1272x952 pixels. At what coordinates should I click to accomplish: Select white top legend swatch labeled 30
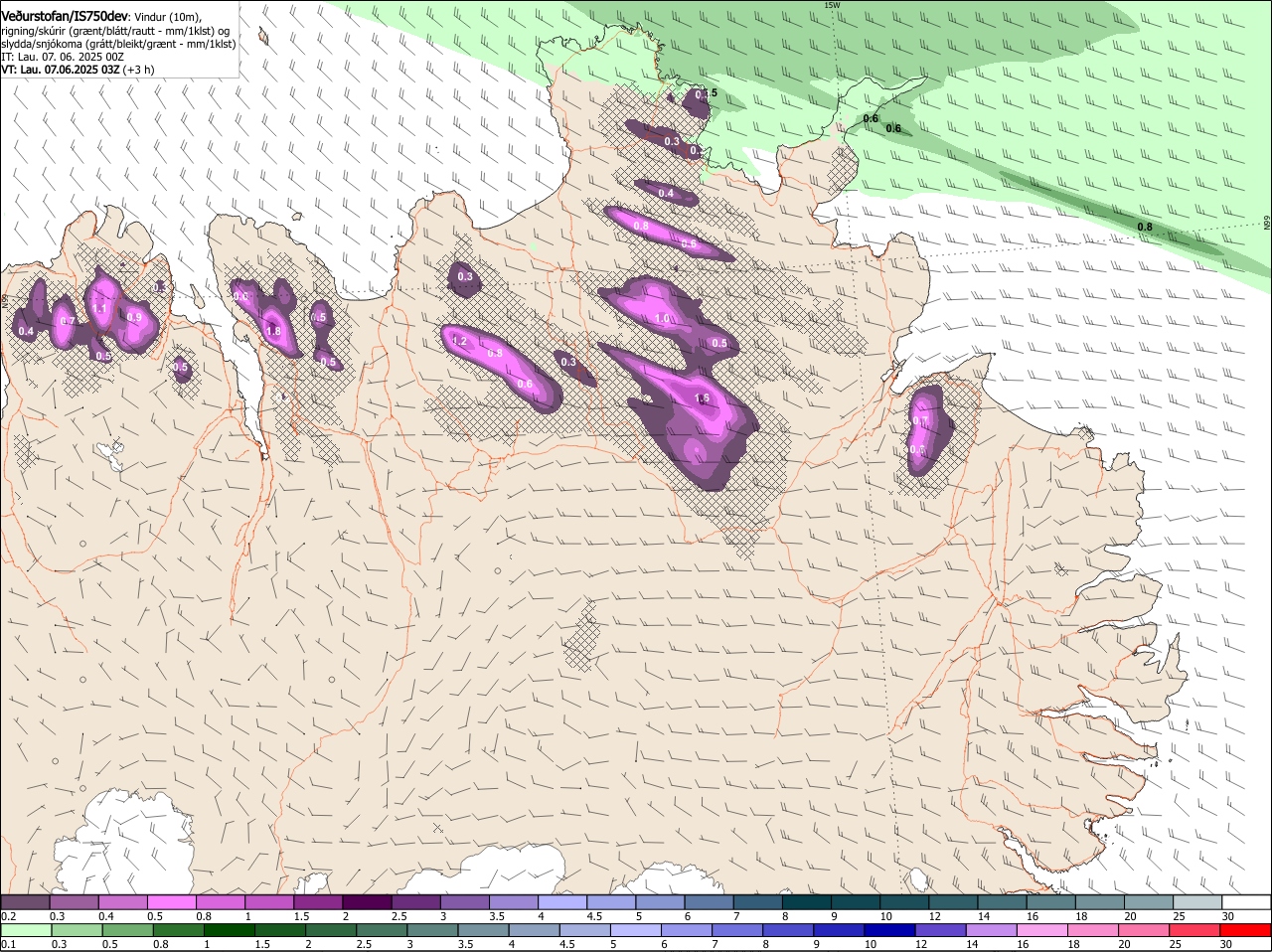(x=1247, y=901)
